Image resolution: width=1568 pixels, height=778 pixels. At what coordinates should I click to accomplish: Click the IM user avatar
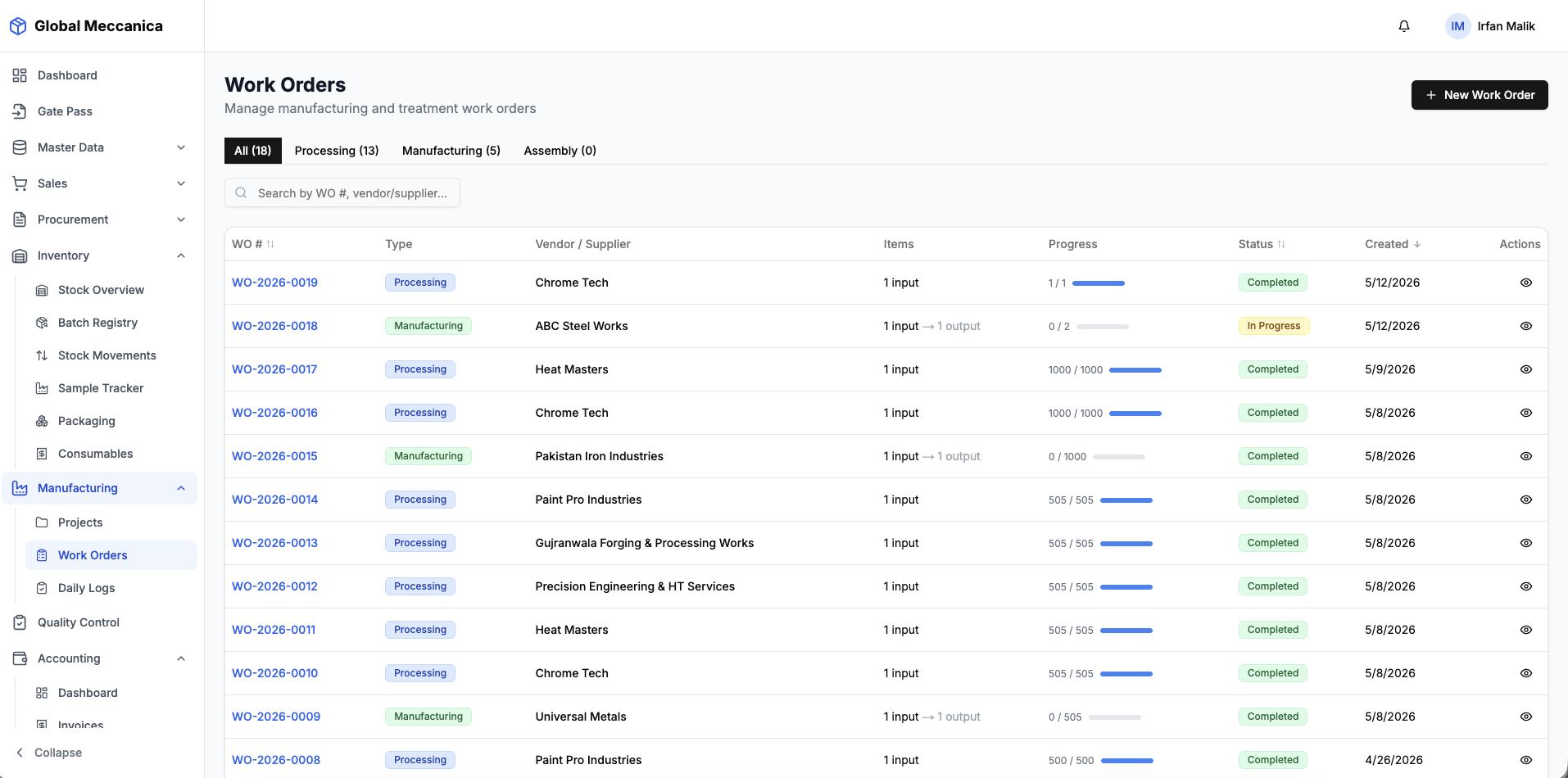(1457, 26)
